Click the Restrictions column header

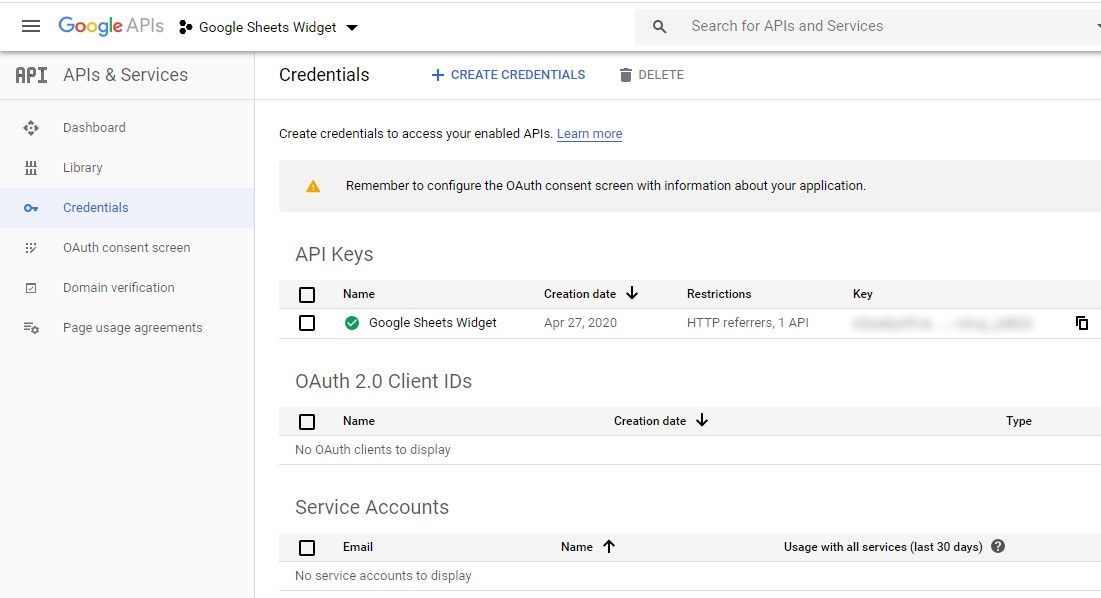[x=719, y=294]
